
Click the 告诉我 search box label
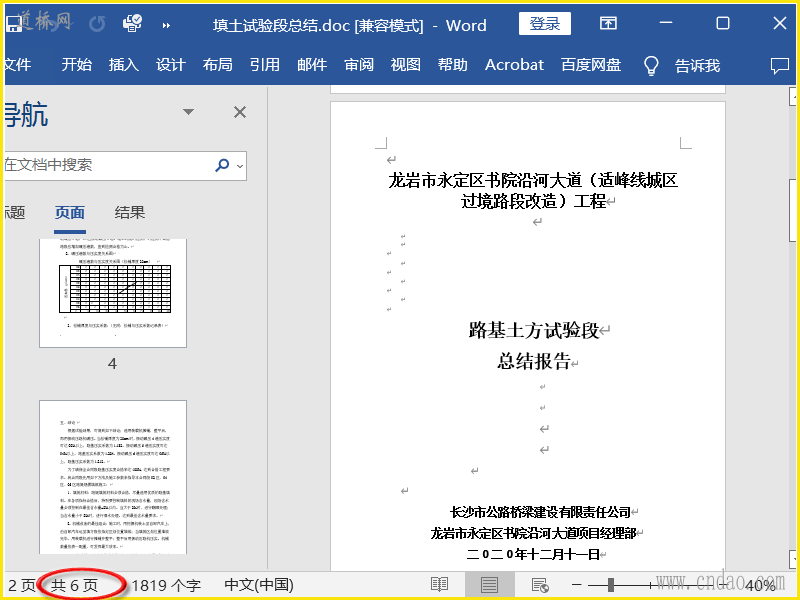697,65
